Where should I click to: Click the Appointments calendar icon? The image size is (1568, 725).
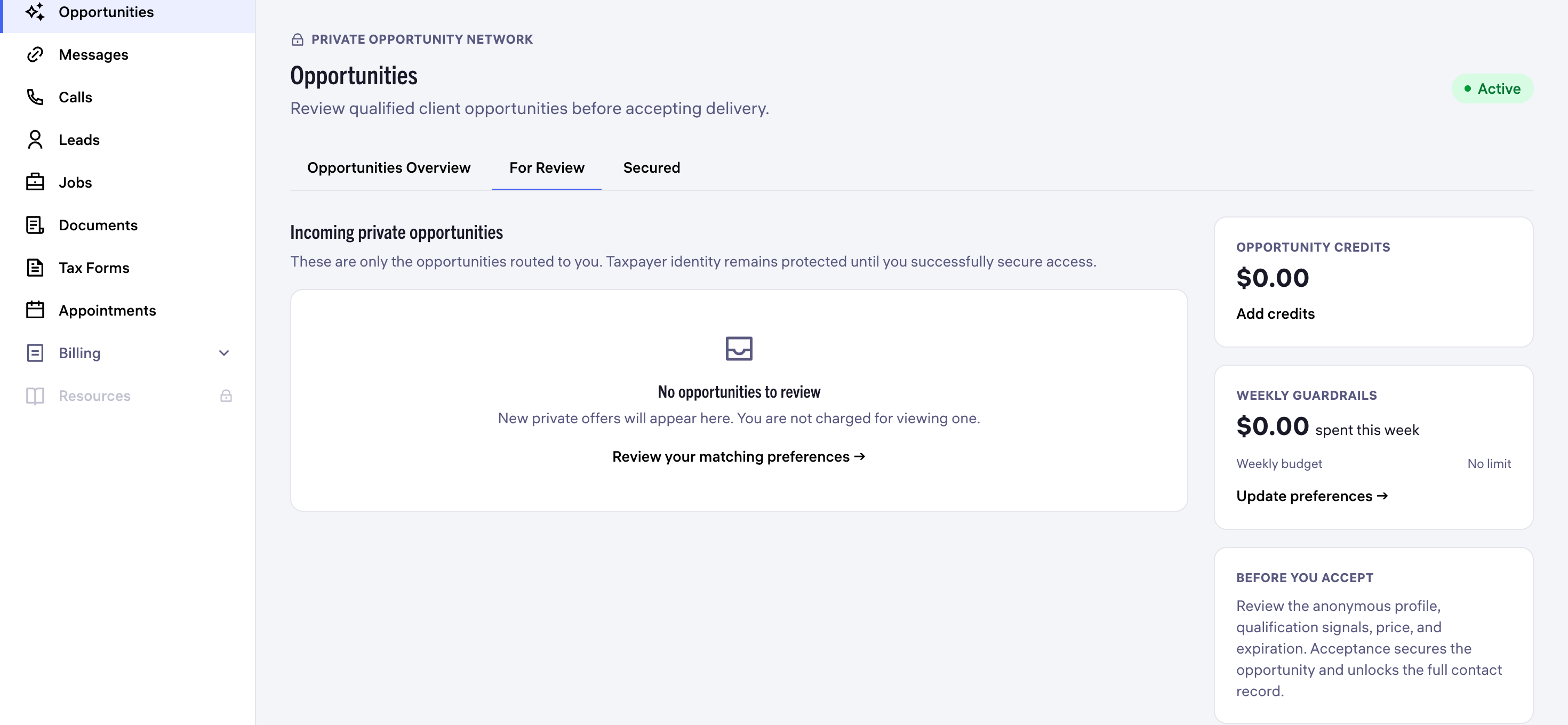coord(35,310)
